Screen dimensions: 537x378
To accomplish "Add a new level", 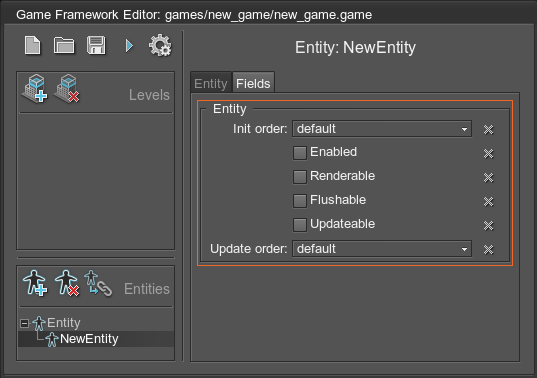I will coord(35,89).
